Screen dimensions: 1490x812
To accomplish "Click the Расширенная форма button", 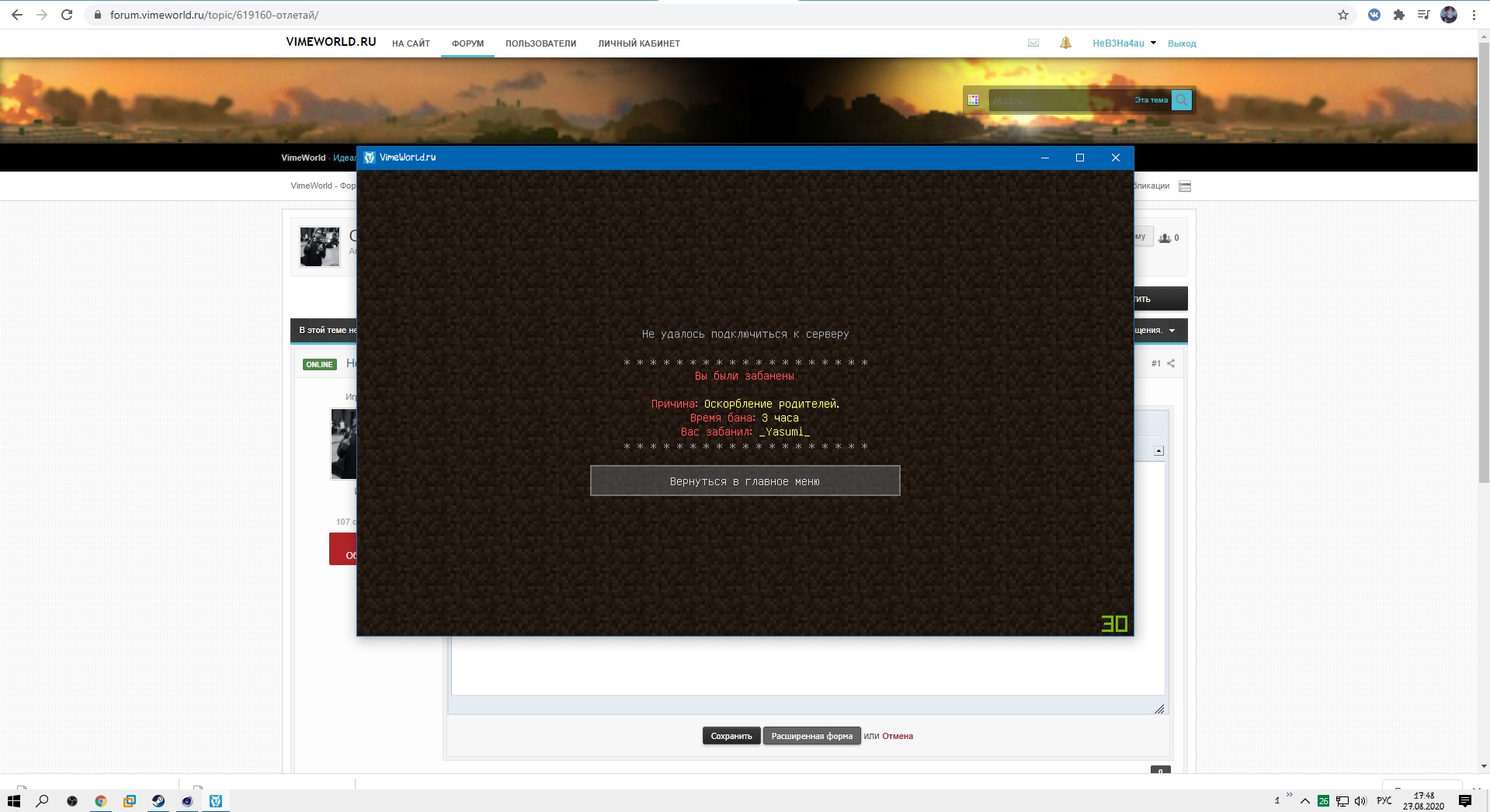I will [x=811, y=736].
